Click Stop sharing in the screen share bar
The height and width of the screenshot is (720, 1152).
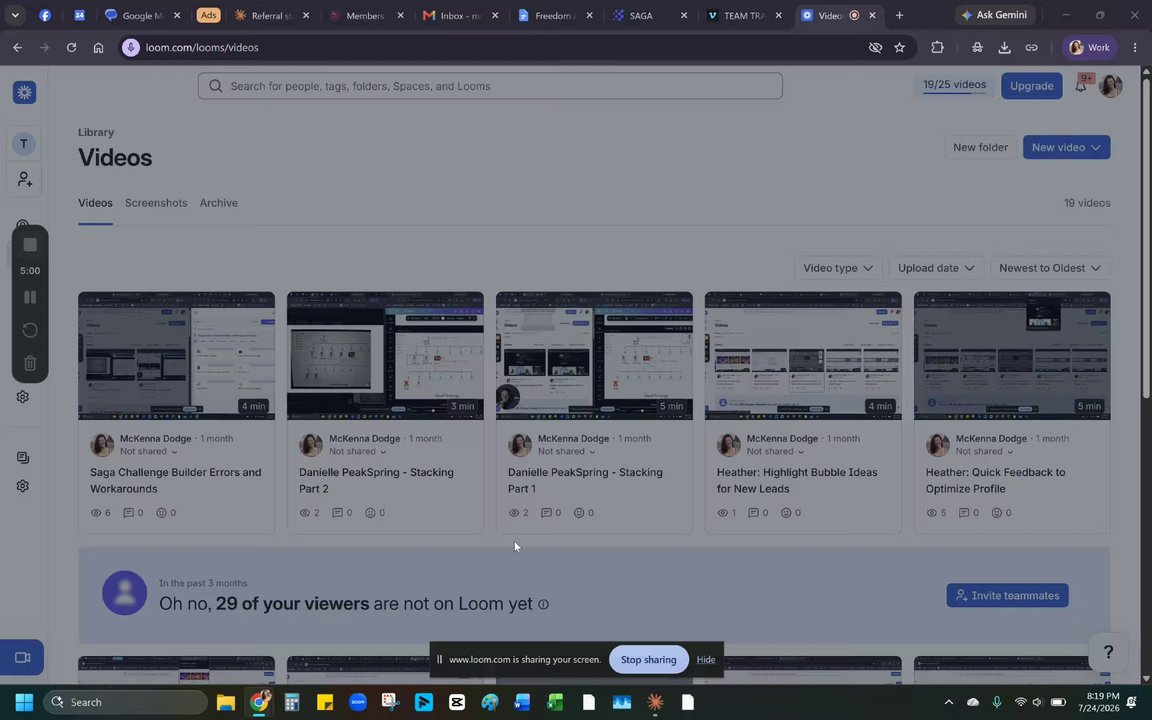[x=648, y=660]
